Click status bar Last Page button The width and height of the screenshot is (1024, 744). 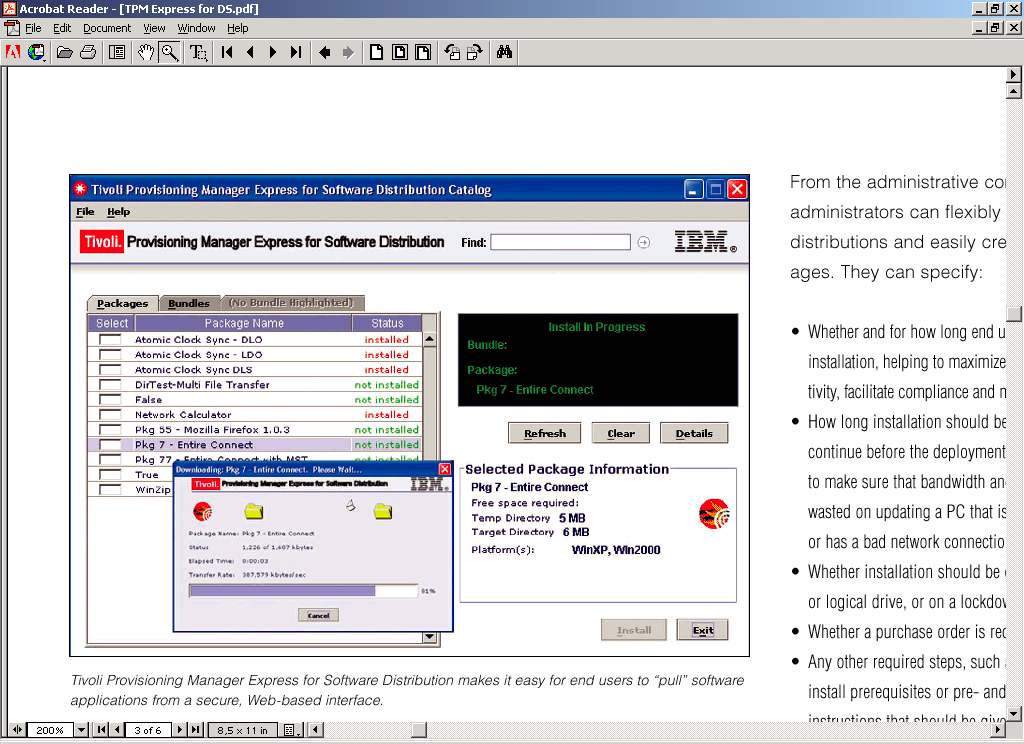click(x=196, y=730)
